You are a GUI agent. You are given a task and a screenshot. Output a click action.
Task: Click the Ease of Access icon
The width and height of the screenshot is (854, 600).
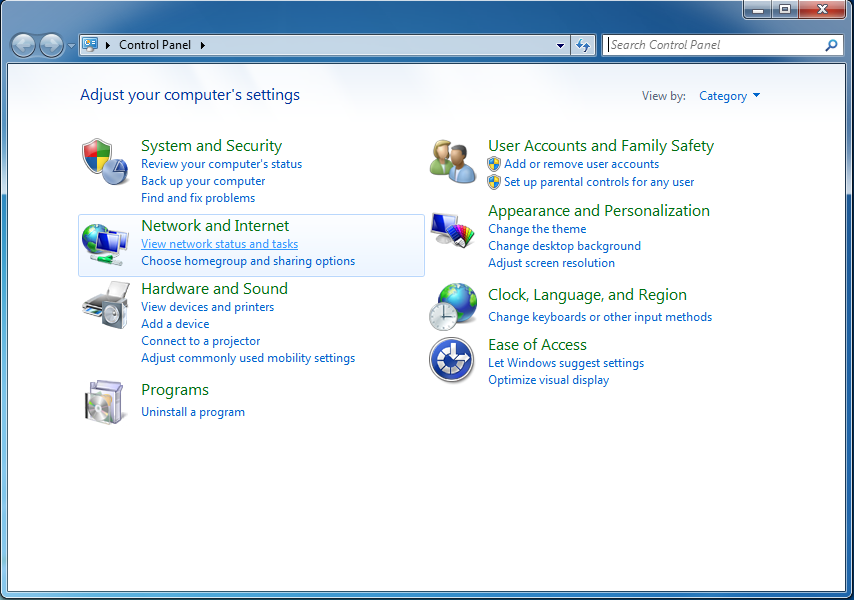coord(452,360)
